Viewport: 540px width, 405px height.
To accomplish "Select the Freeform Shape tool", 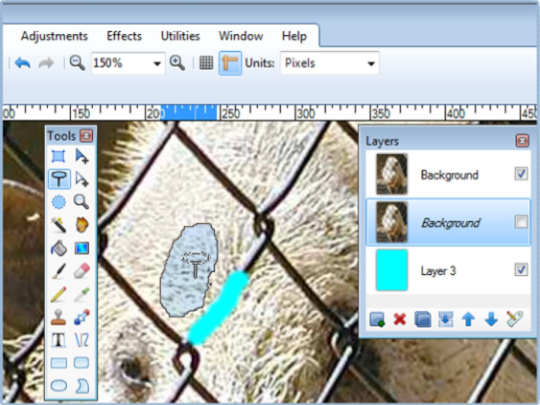I will click(x=82, y=386).
